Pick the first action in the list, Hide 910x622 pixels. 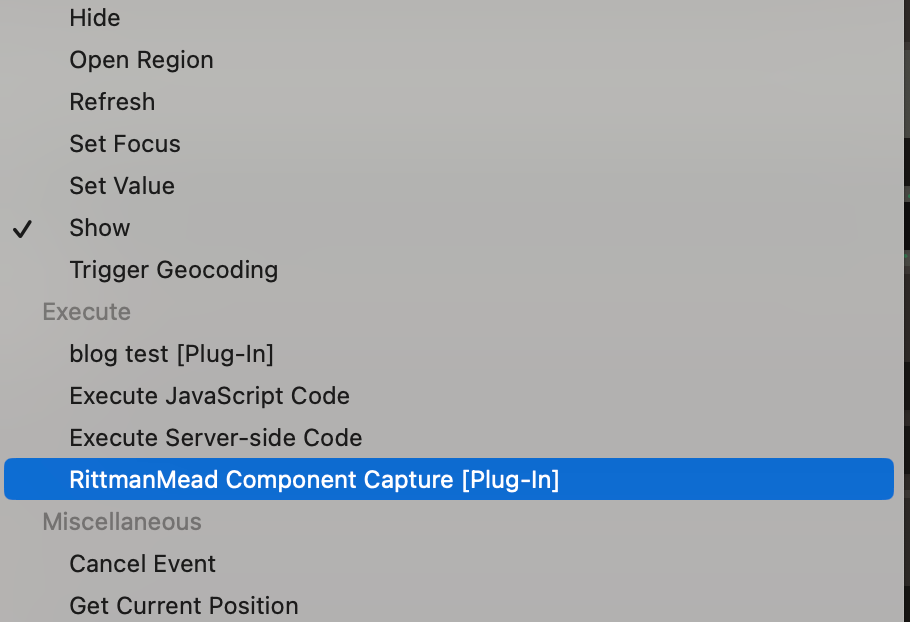[x=94, y=18]
